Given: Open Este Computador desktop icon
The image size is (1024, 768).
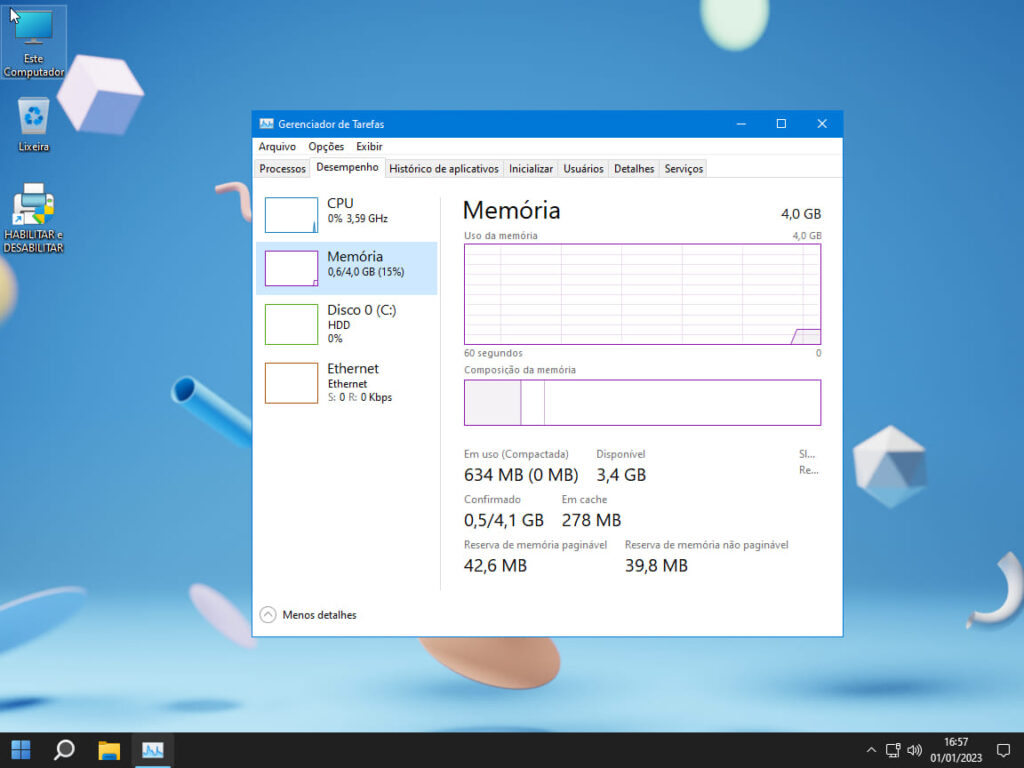Looking at the screenshot, I should pyautogui.click(x=33, y=42).
